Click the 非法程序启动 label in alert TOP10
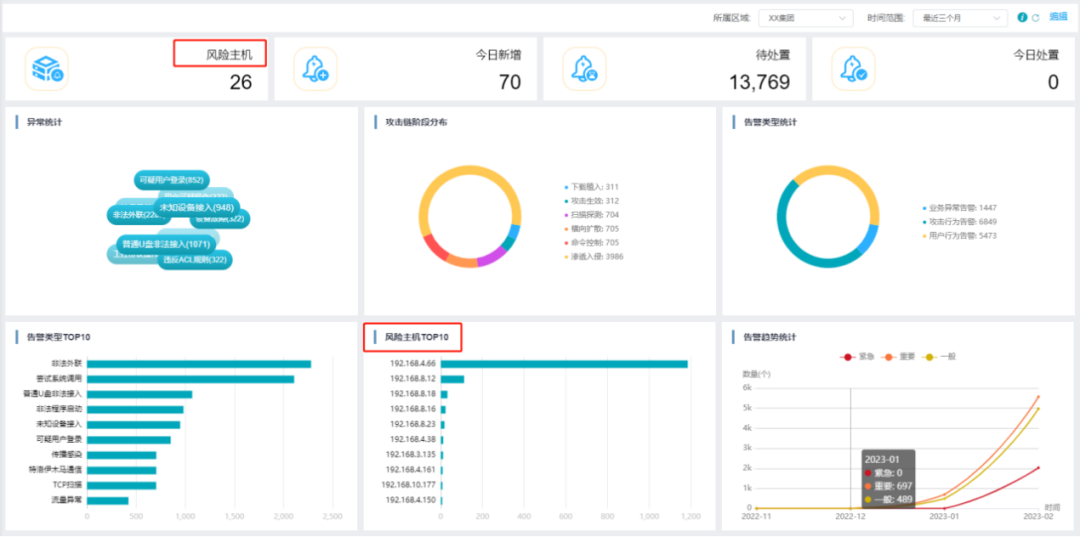The width and height of the screenshot is (1080, 537). click(60, 409)
